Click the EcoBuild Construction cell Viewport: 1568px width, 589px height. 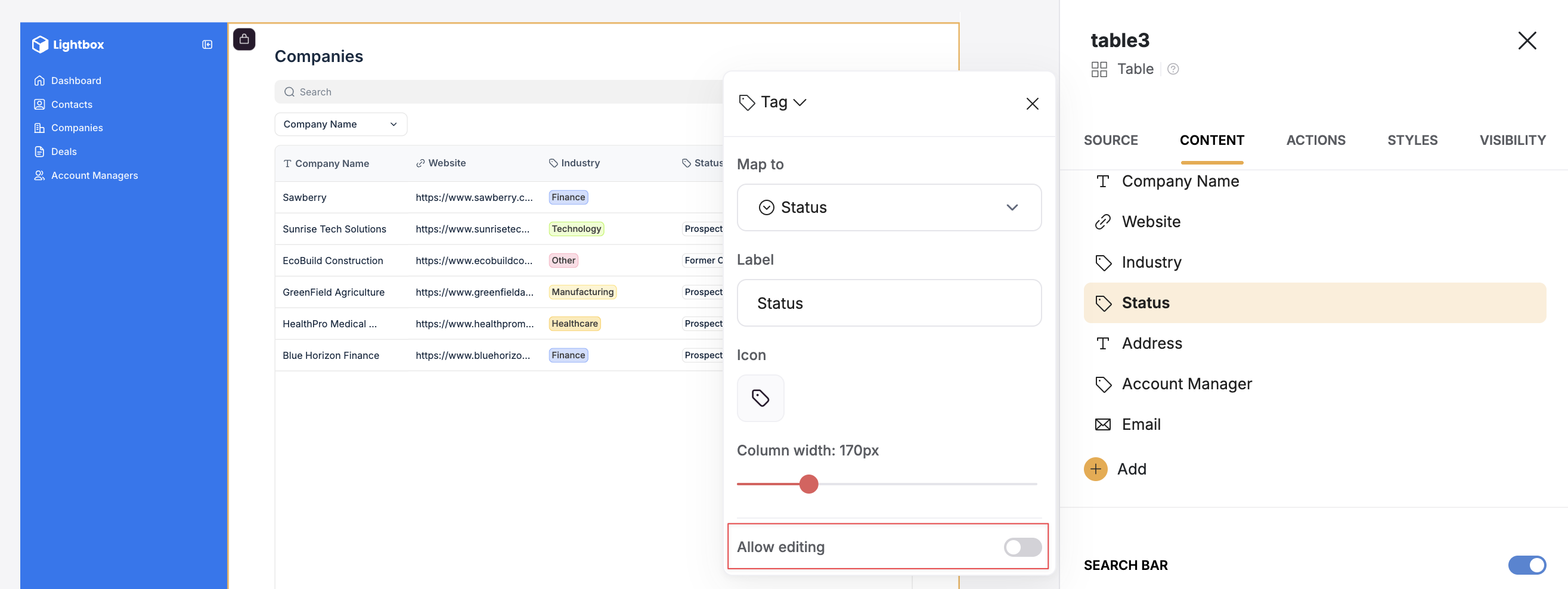point(333,261)
